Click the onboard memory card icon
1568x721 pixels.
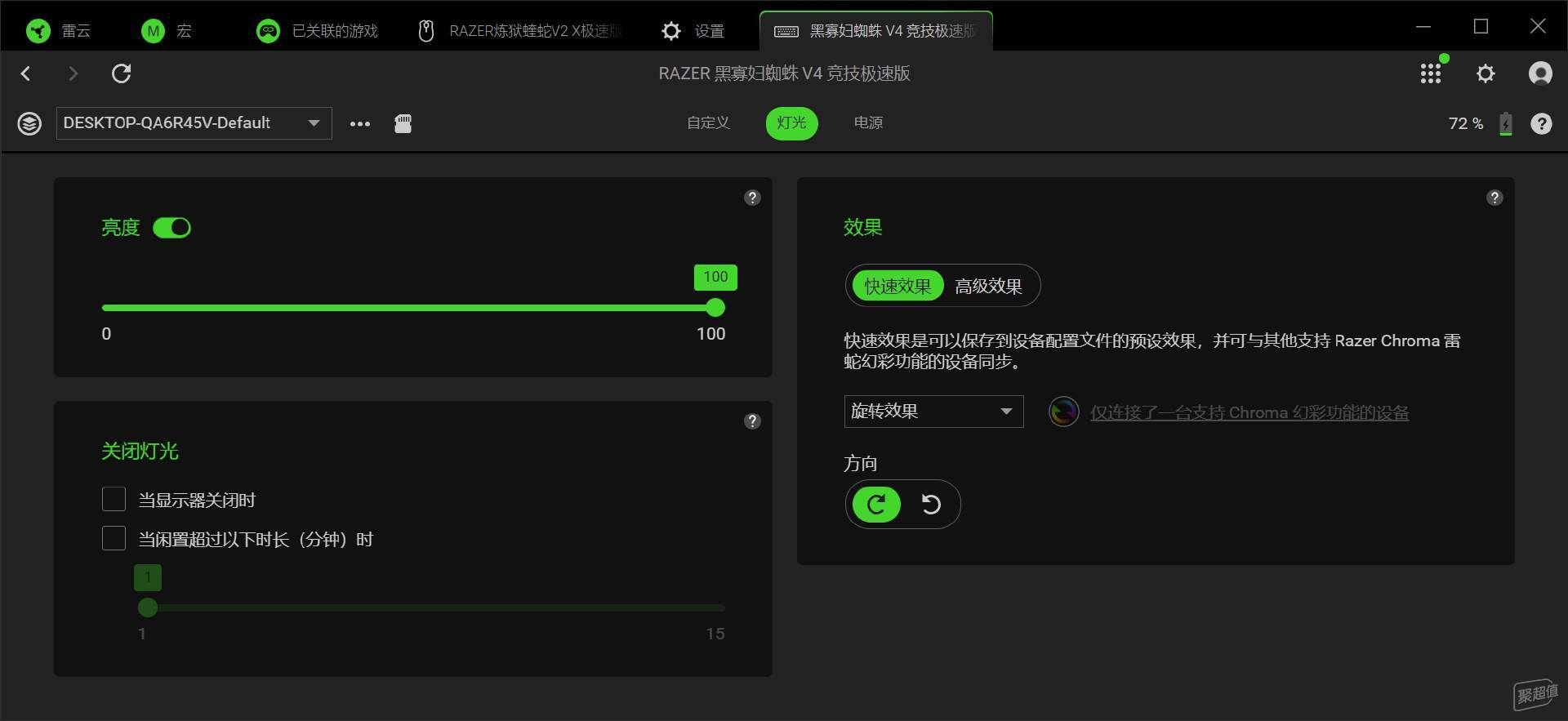[x=403, y=124]
